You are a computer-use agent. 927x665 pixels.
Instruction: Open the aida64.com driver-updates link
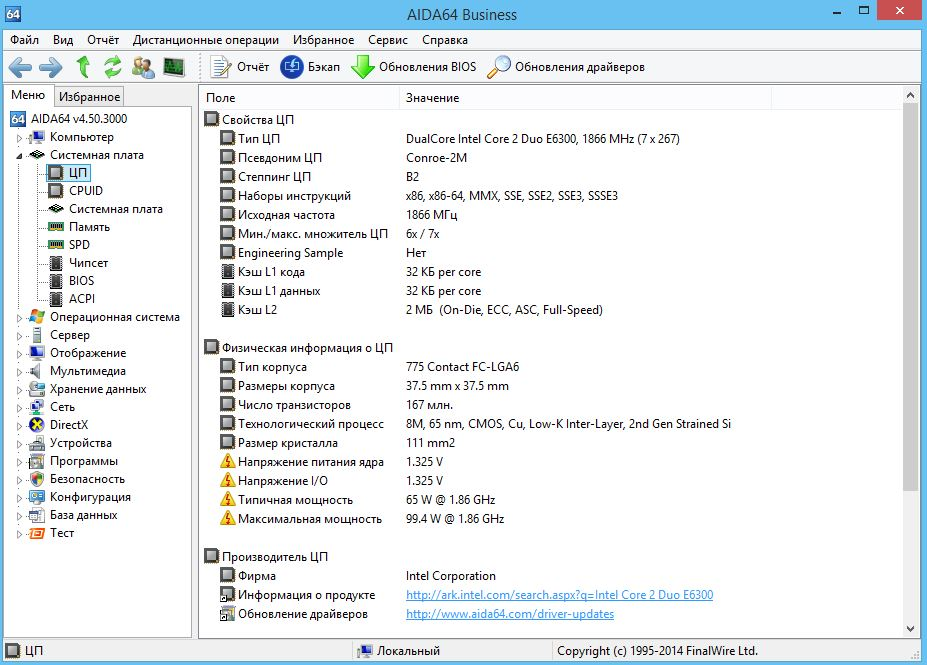click(x=510, y=614)
